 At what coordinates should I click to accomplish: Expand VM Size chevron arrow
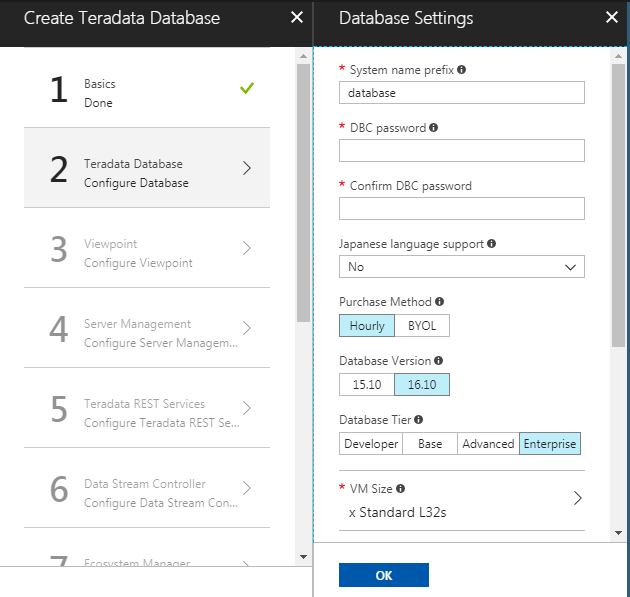tap(577, 498)
